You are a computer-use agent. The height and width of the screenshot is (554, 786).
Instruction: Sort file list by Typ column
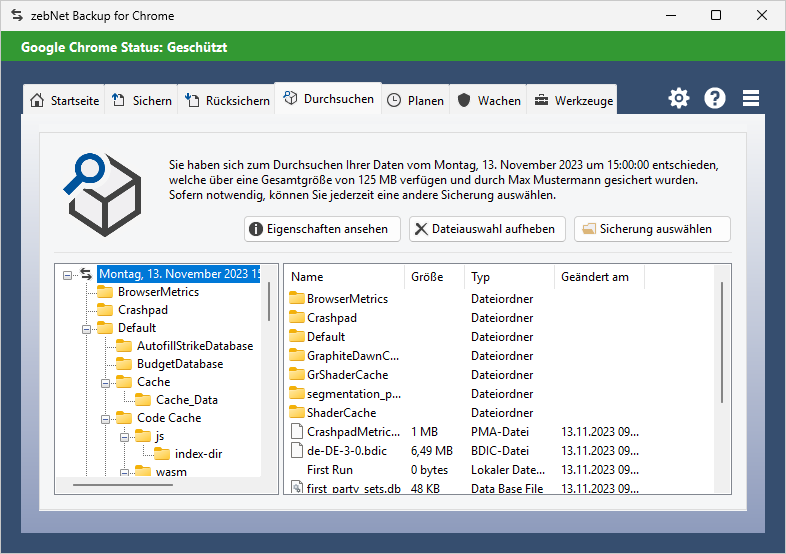click(x=509, y=277)
